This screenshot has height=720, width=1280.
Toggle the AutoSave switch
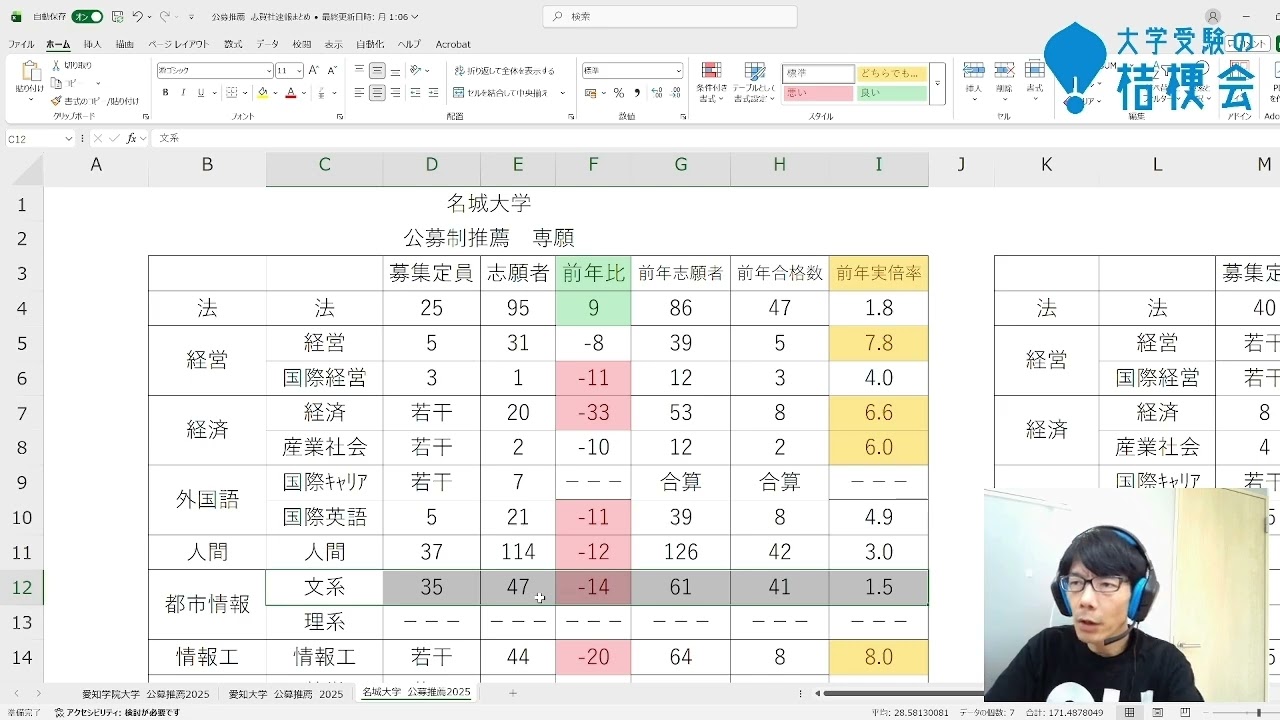tap(87, 16)
